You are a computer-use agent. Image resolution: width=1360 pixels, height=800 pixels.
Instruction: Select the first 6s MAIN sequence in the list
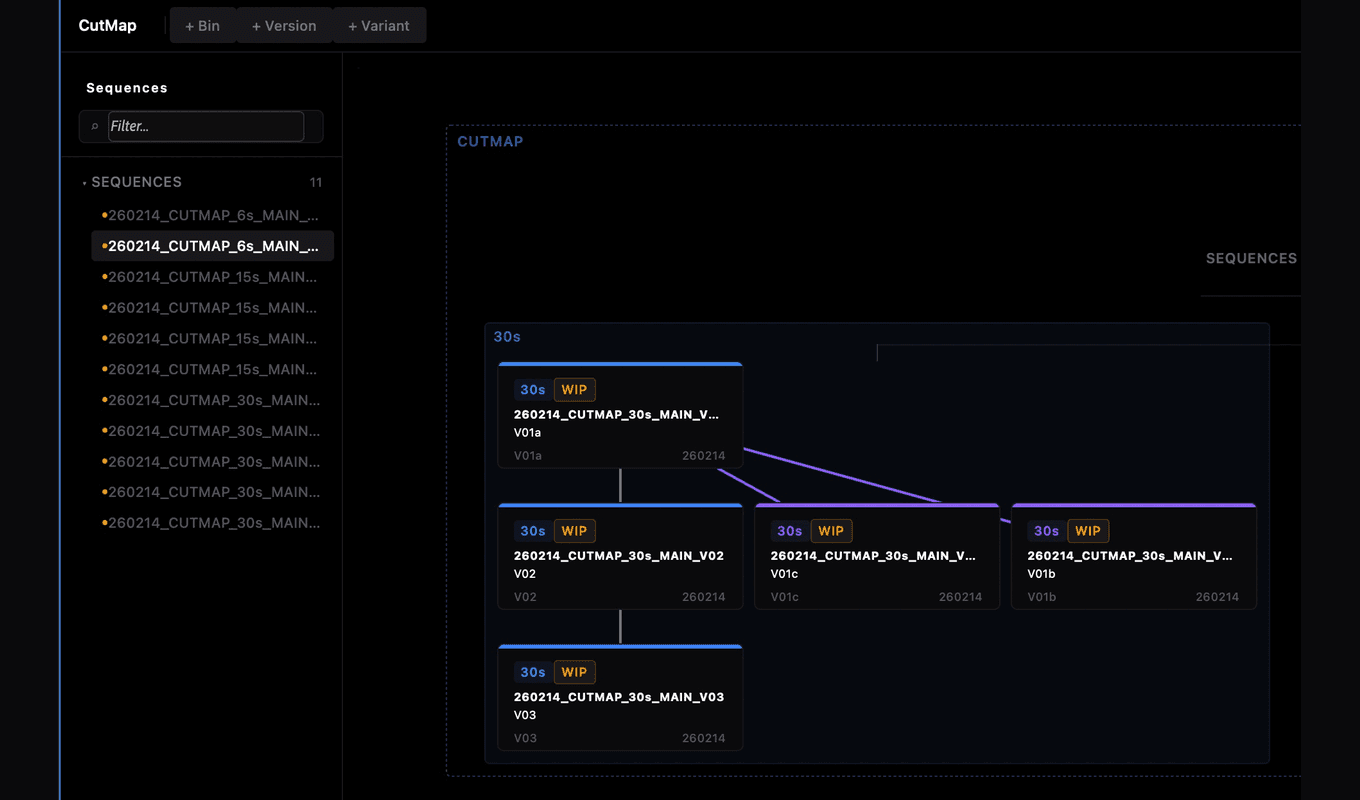coord(212,215)
